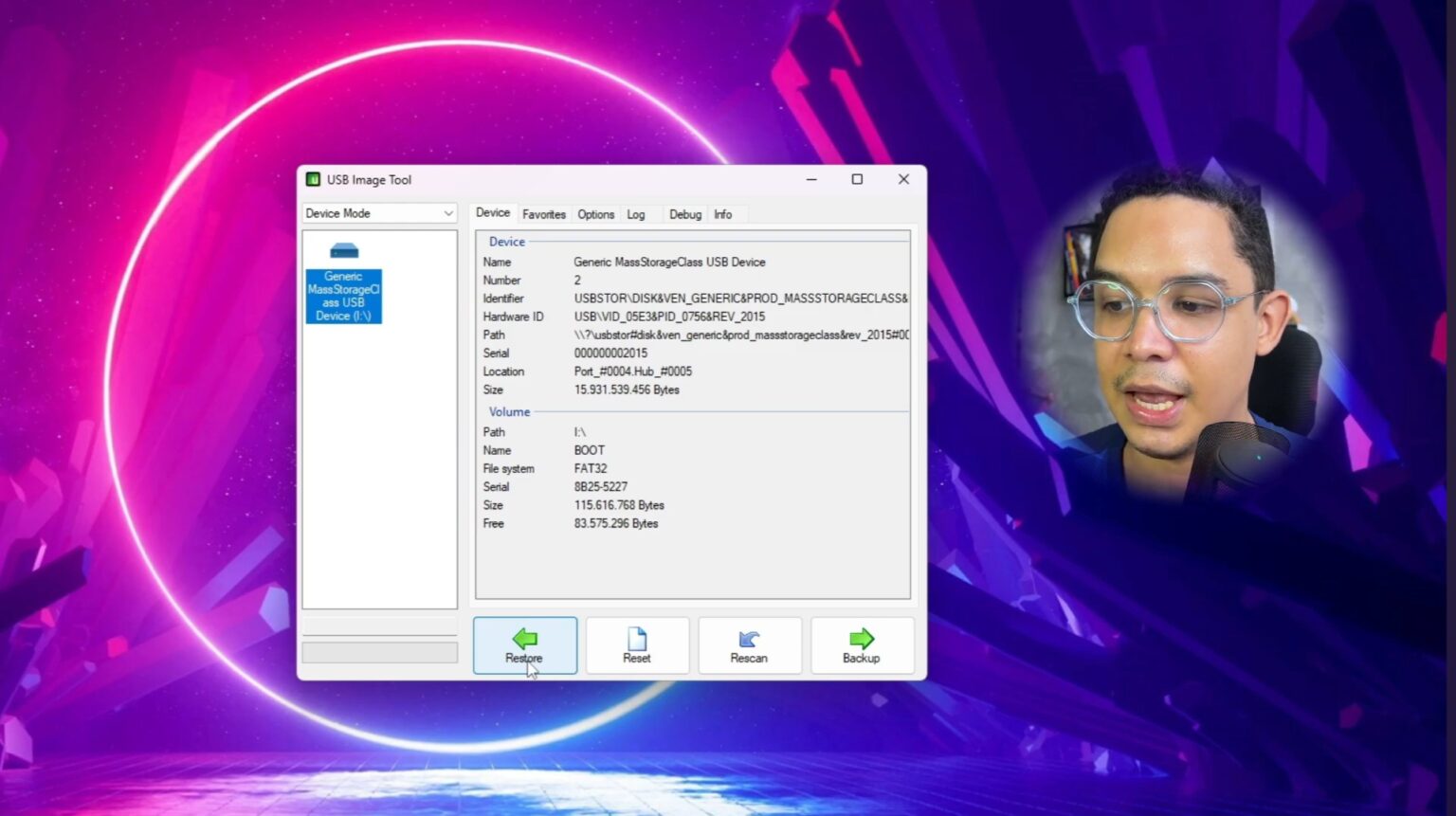This screenshot has width=1456, height=816.
Task: Click the green Backup arrow icon
Action: (862, 637)
